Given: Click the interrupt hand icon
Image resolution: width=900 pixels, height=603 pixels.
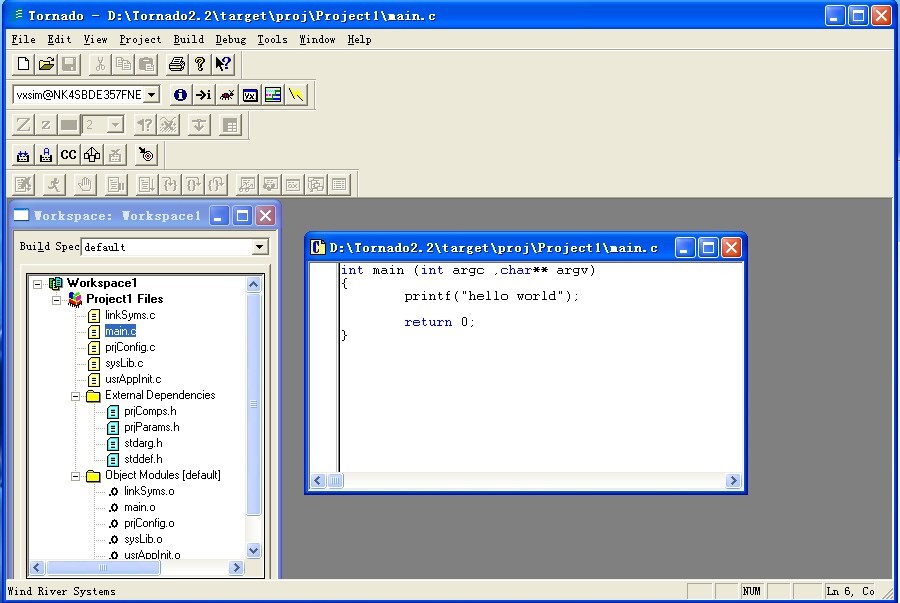Looking at the screenshot, I should (85, 184).
